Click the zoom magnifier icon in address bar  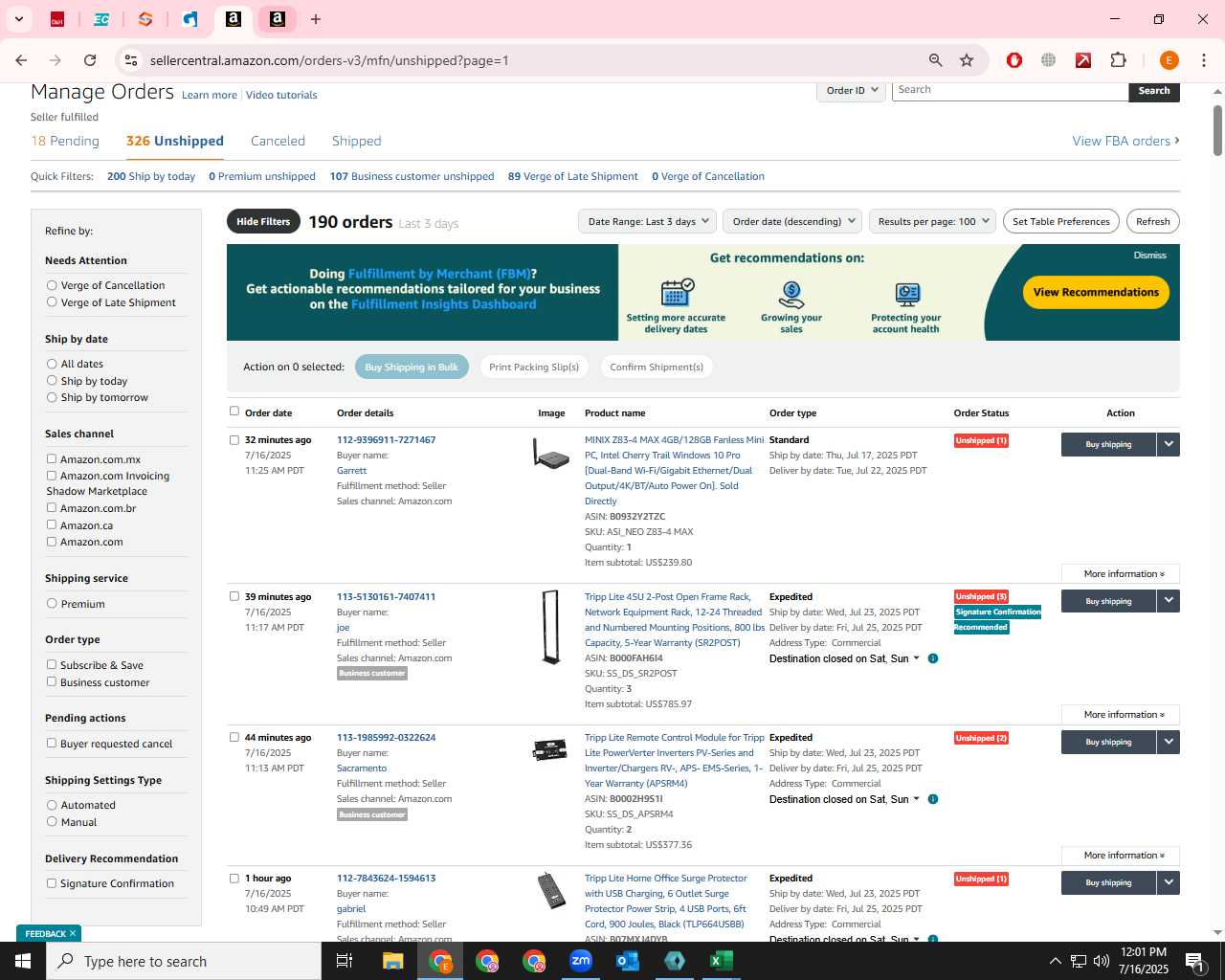coord(935,60)
